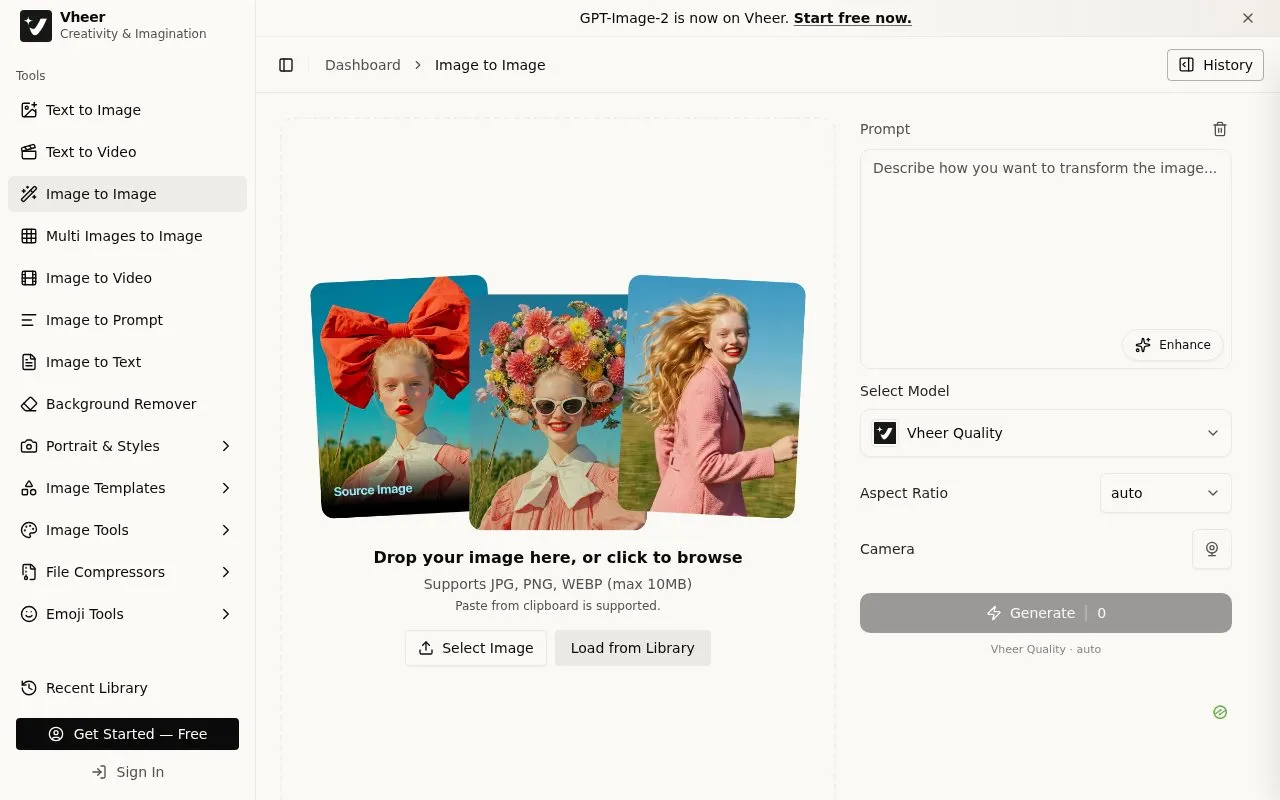Focus the prompt description text area
Viewport: 1280px width, 800px height.
click(1046, 259)
